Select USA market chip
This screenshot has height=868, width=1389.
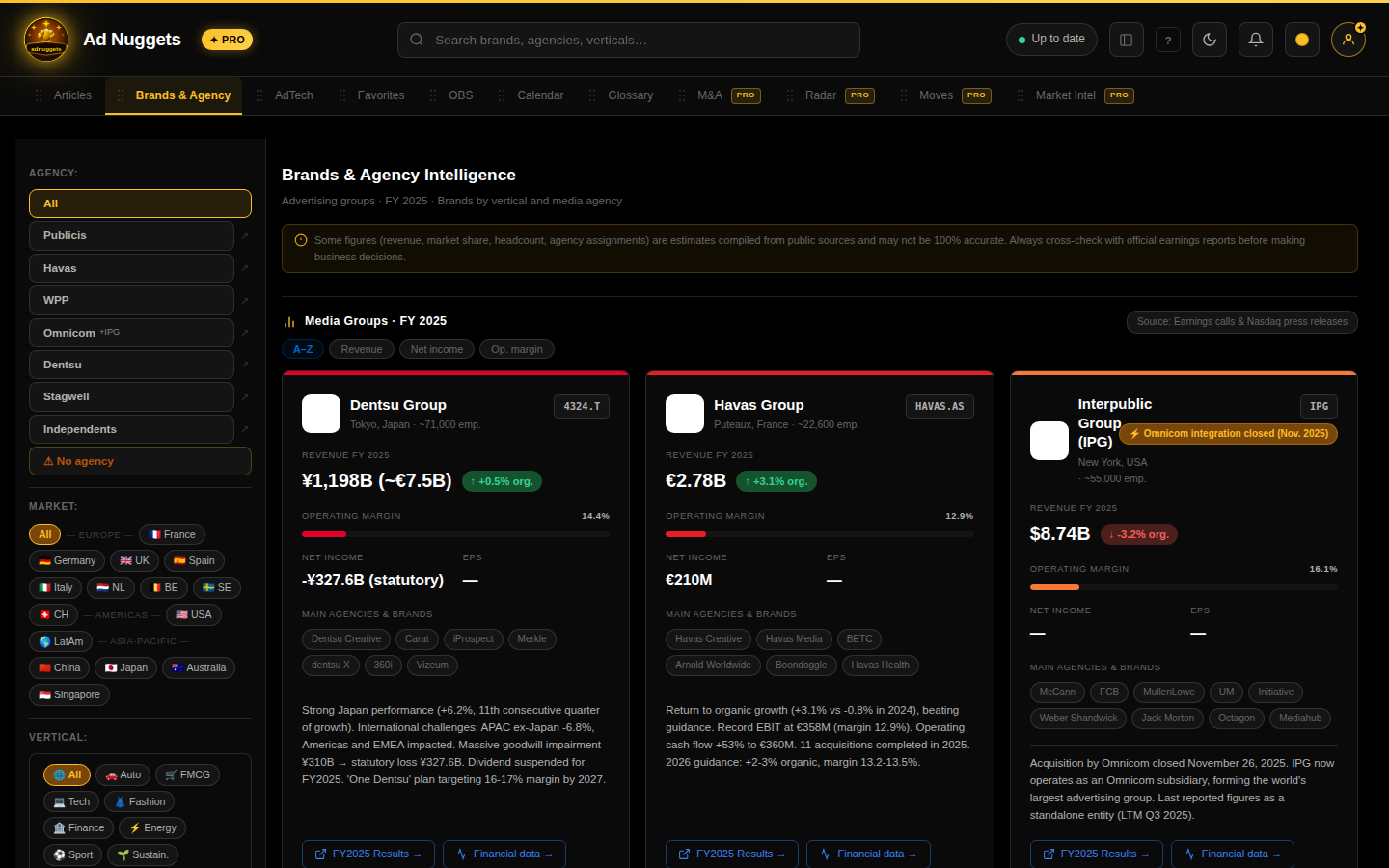tap(194, 614)
